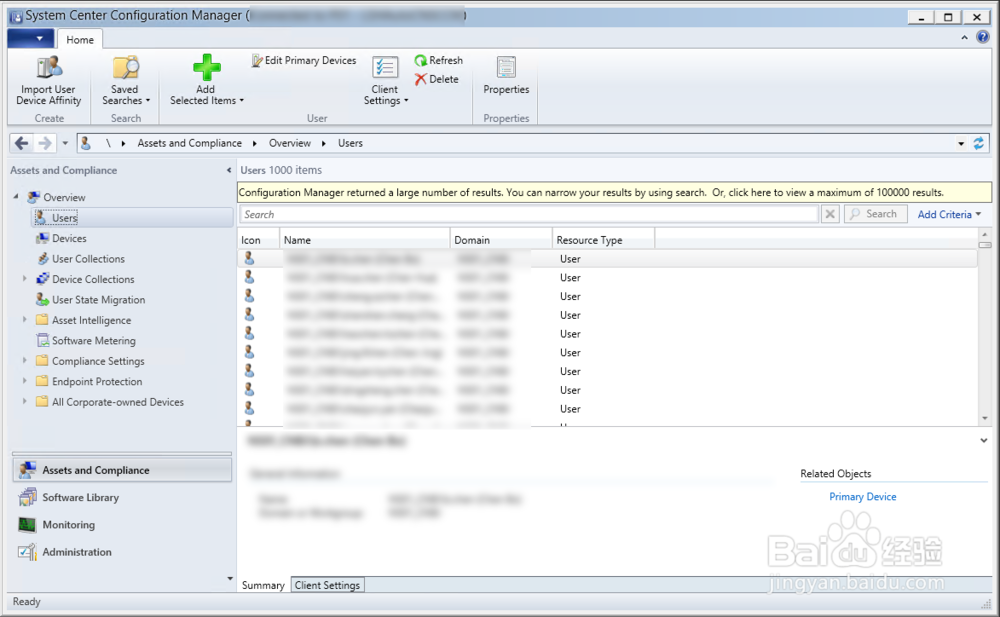Open Endpoint Protection folder

[x=97, y=381]
